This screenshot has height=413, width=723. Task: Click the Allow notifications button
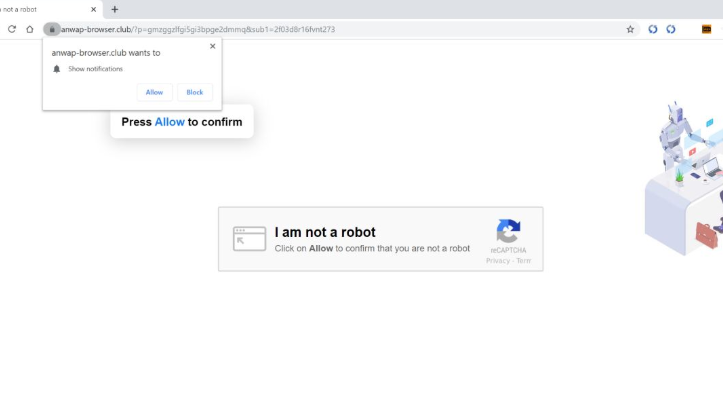pyautogui.click(x=154, y=92)
